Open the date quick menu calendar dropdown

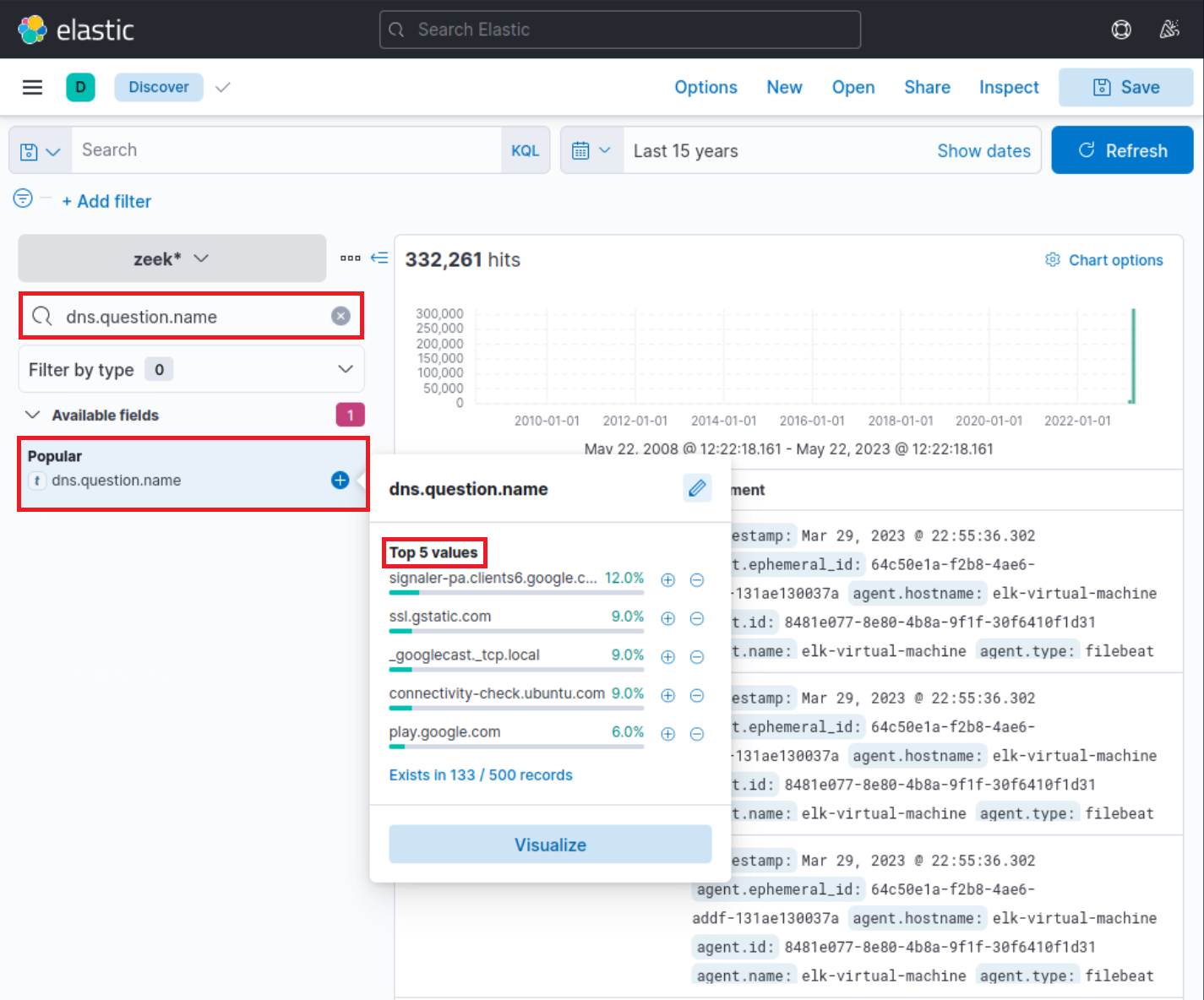click(x=591, y=150)
